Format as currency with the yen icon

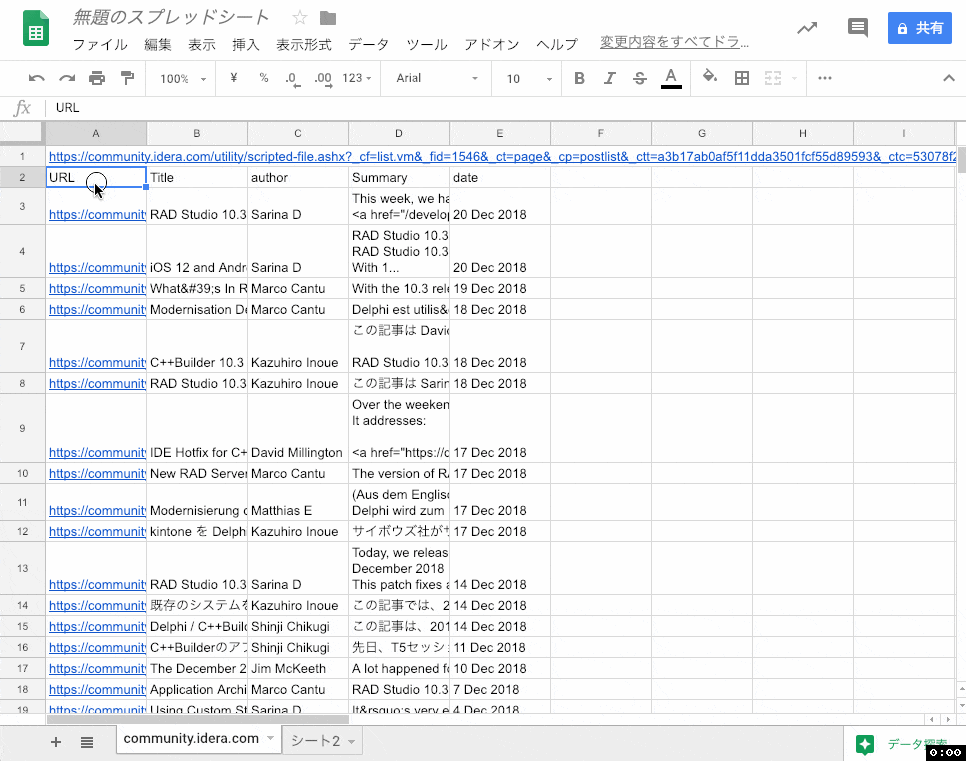click(x=233, y=78)
